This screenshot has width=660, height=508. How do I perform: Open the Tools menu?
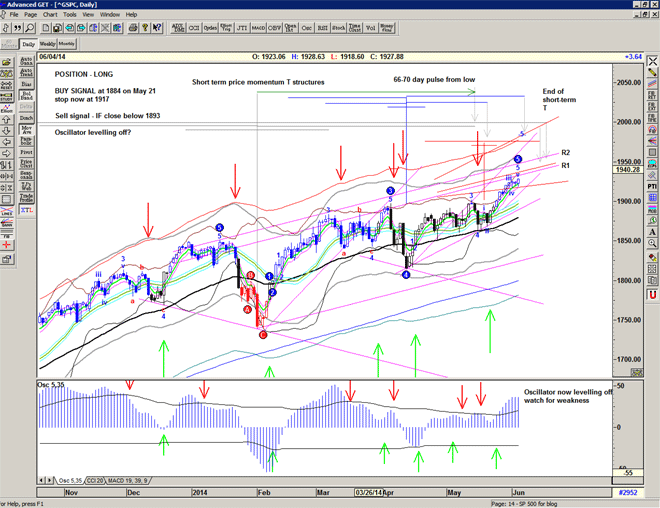[x=69, y=15]
